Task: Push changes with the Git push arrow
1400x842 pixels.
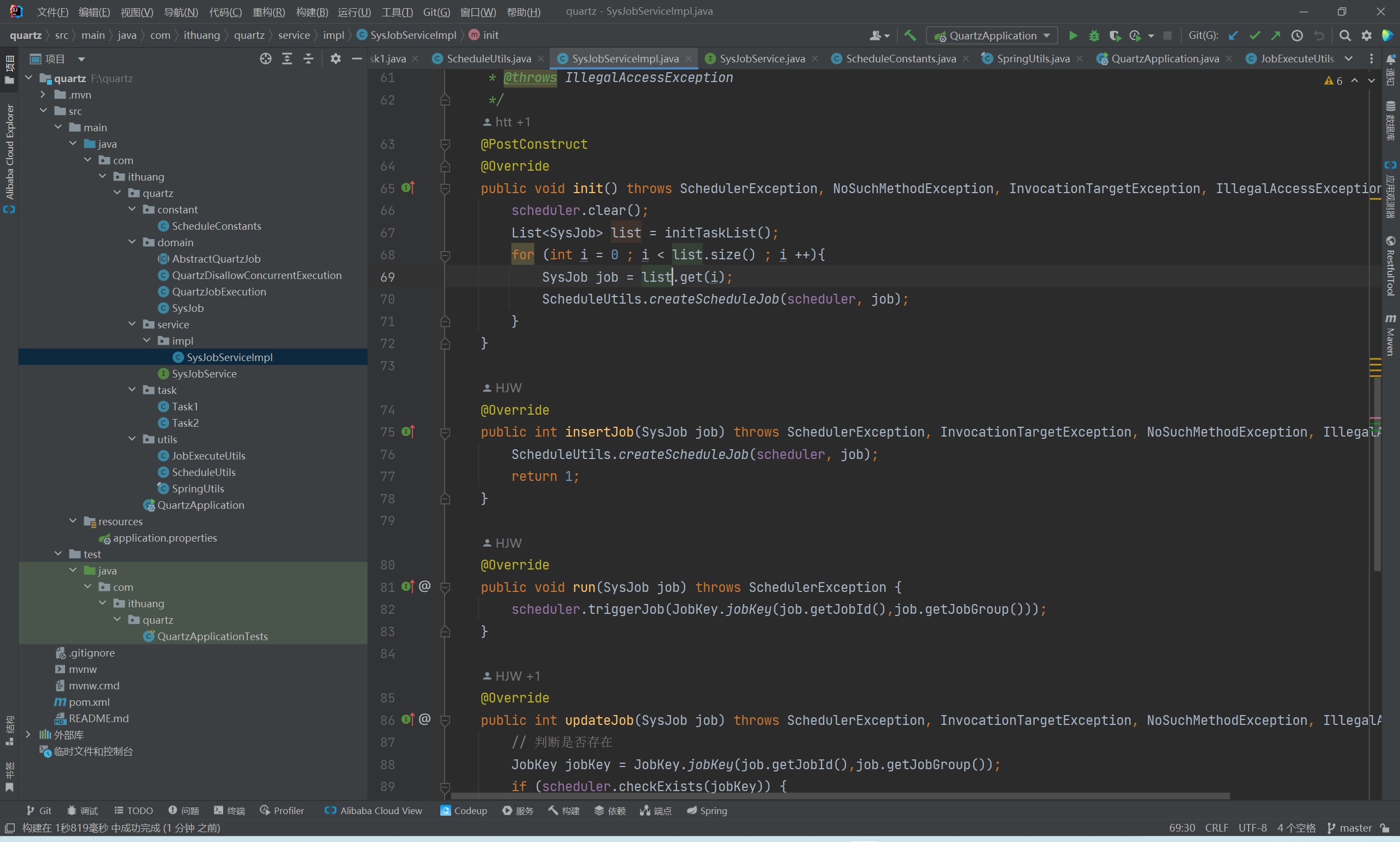Action: click(1275, 35)
